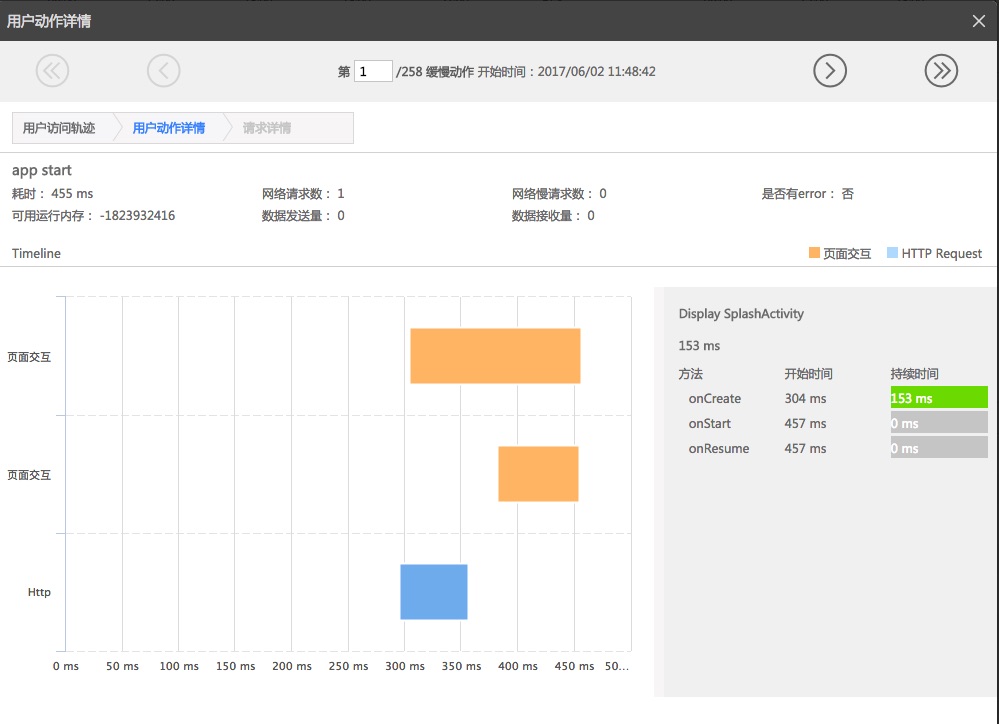Viewport: 999px width, 724px height.
Task: Select the top orange 页面交互 timeline bar
Action: [495, 356]
